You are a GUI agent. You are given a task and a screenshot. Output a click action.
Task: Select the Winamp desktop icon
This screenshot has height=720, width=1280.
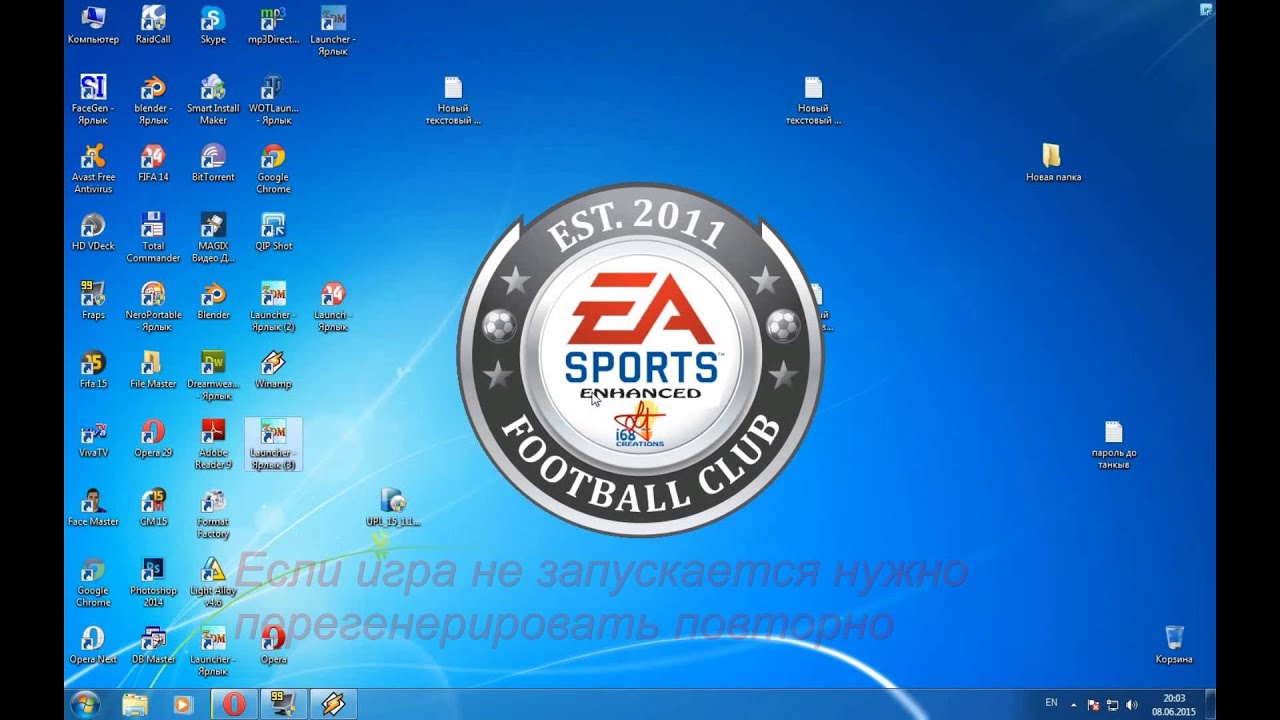click(273, 370)
